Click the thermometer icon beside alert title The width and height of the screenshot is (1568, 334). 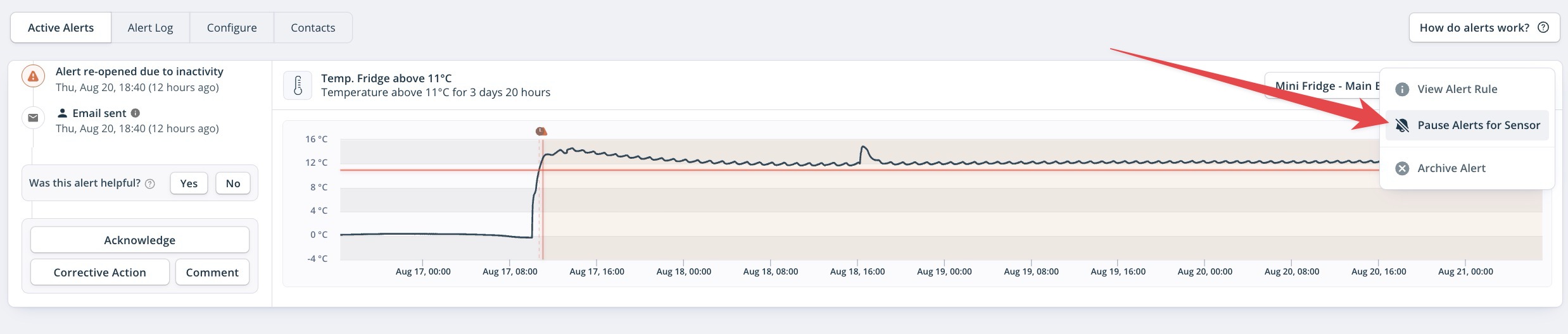coord(298,85)
